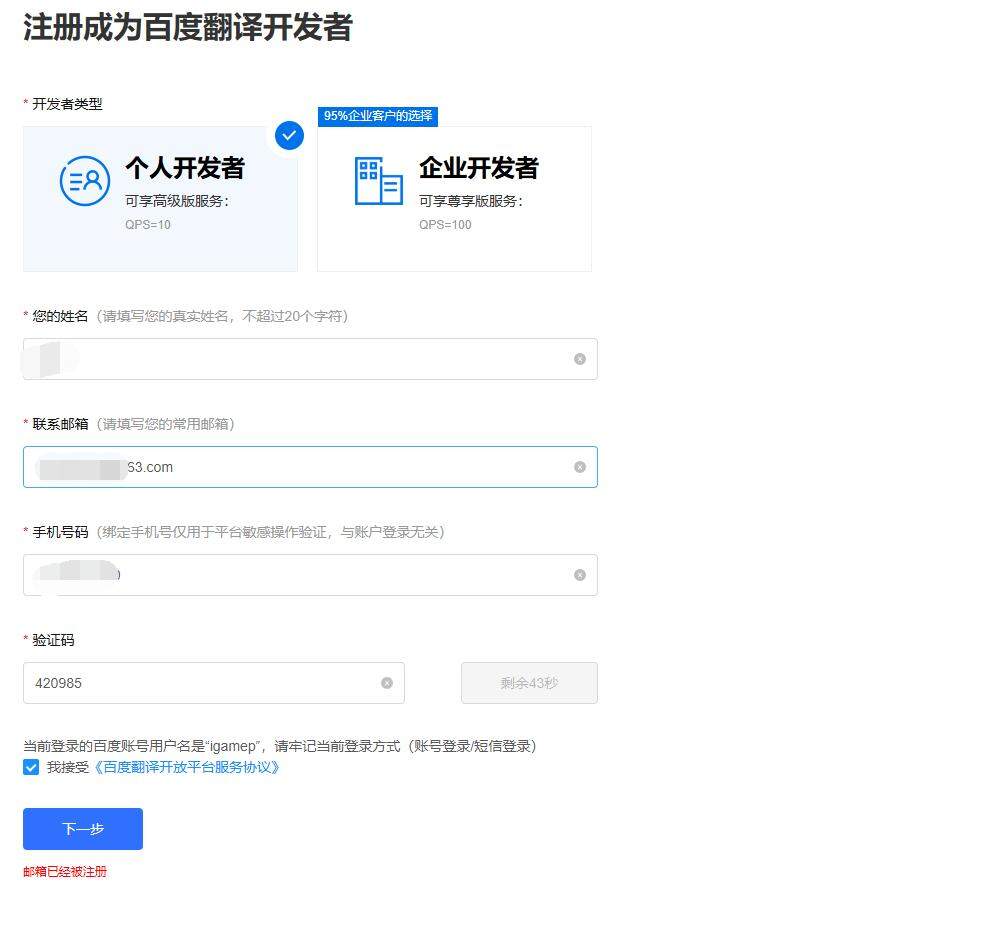Click the 剩余43秒 countdown button
This screenshot has width=1000, height=933.
point(529,683)
